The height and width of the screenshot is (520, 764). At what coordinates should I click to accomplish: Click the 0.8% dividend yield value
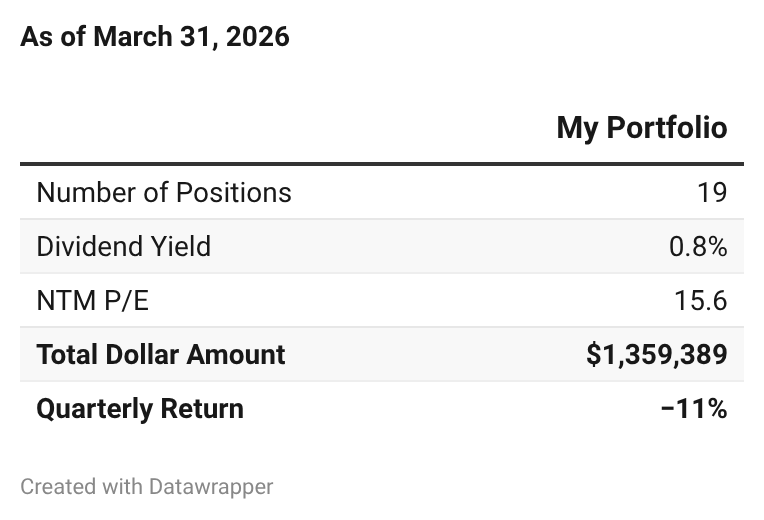698,246
